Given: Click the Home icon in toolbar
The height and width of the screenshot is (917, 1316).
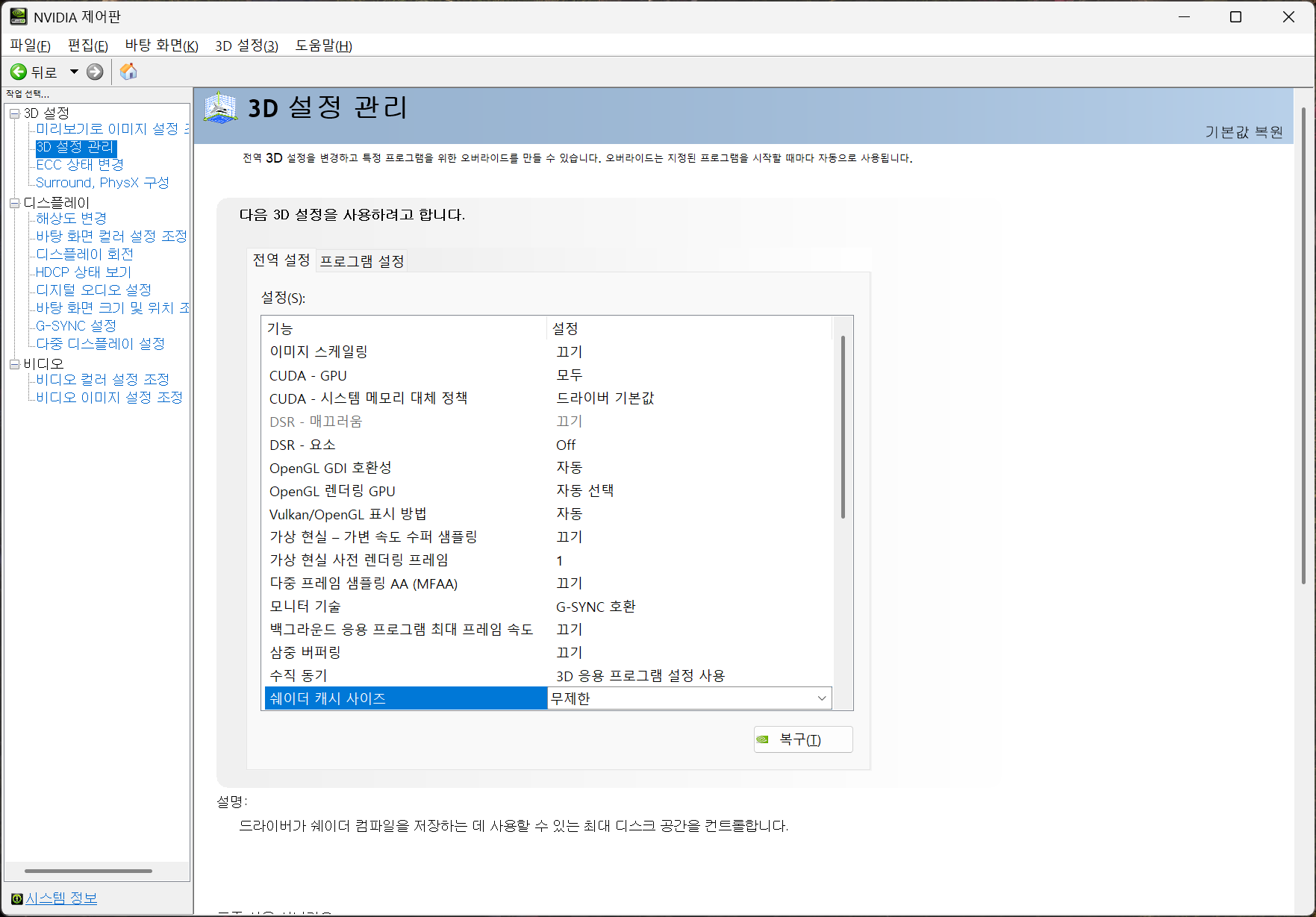Looking at the screenshot, I should tap(128, 72).
